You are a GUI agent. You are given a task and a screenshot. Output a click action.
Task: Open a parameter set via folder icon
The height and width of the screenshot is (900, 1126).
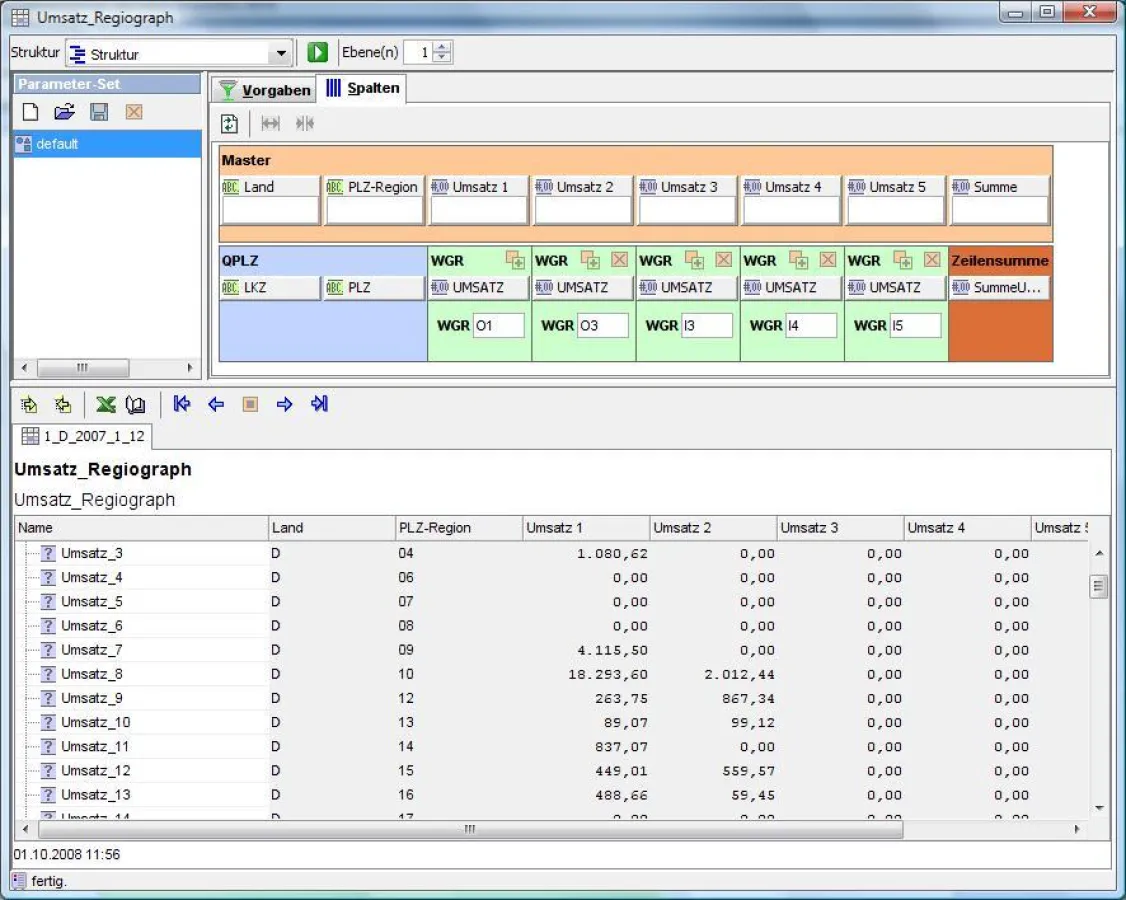pyautogui.click(x=64, y=112)
